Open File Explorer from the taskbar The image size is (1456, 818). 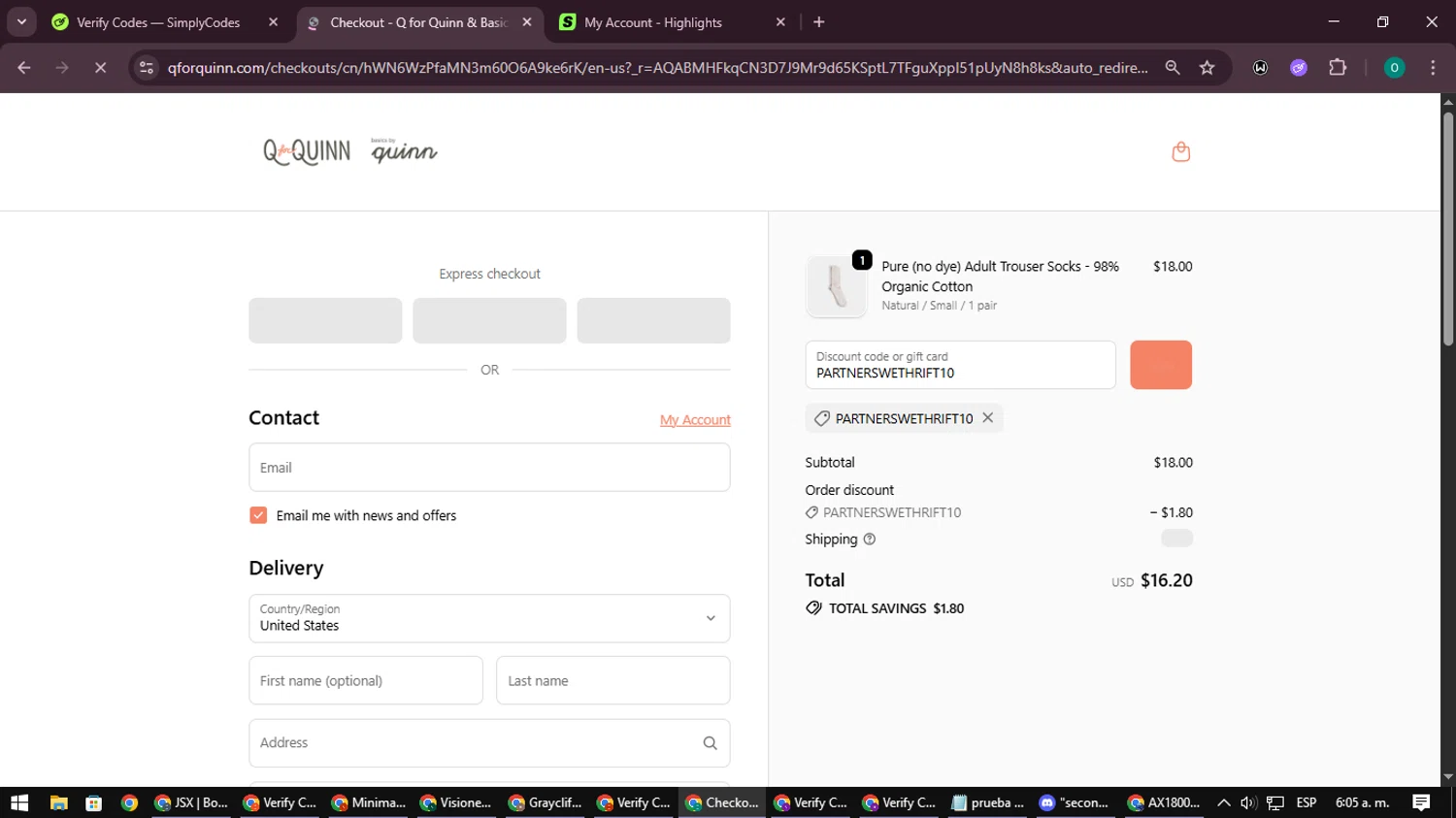click(58, 802)
